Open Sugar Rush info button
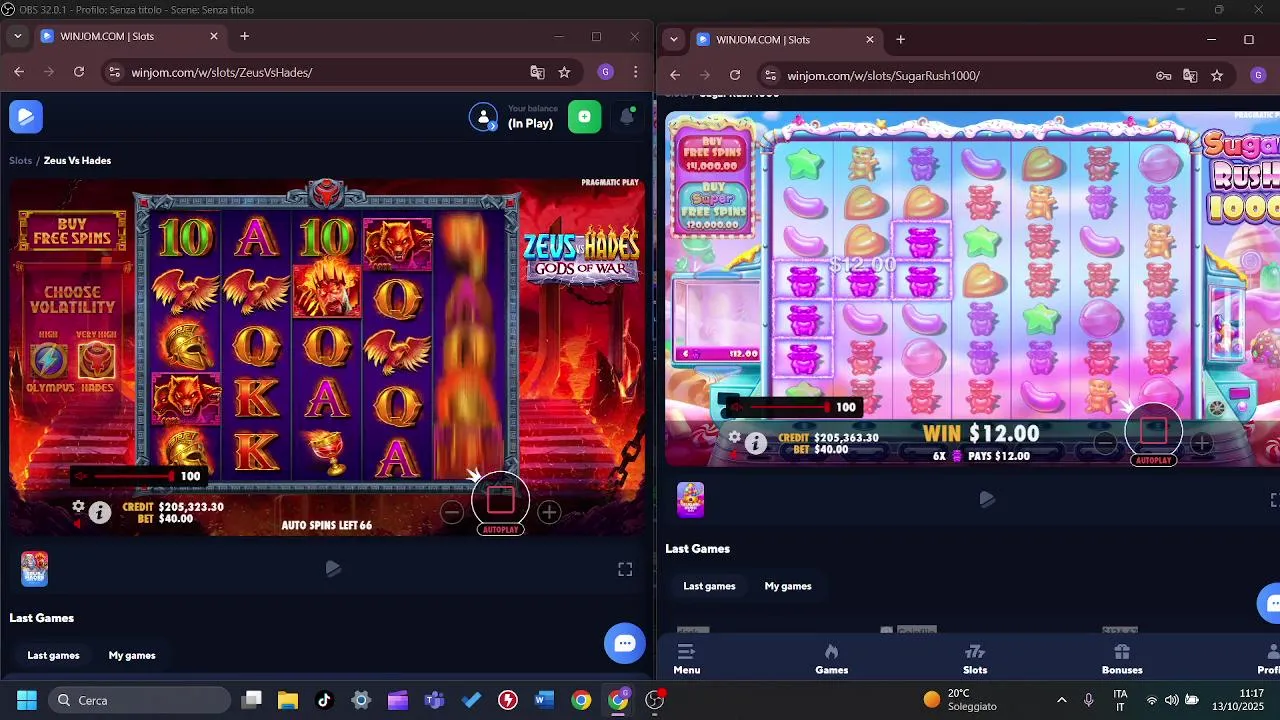 point(756,443)
